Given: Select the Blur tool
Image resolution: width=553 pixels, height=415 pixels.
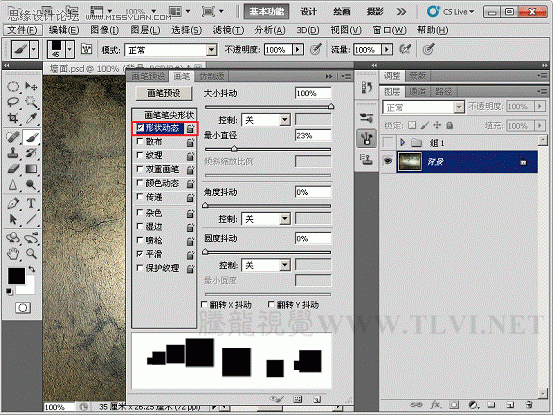Looking at the screenshot, I should 13,185.
